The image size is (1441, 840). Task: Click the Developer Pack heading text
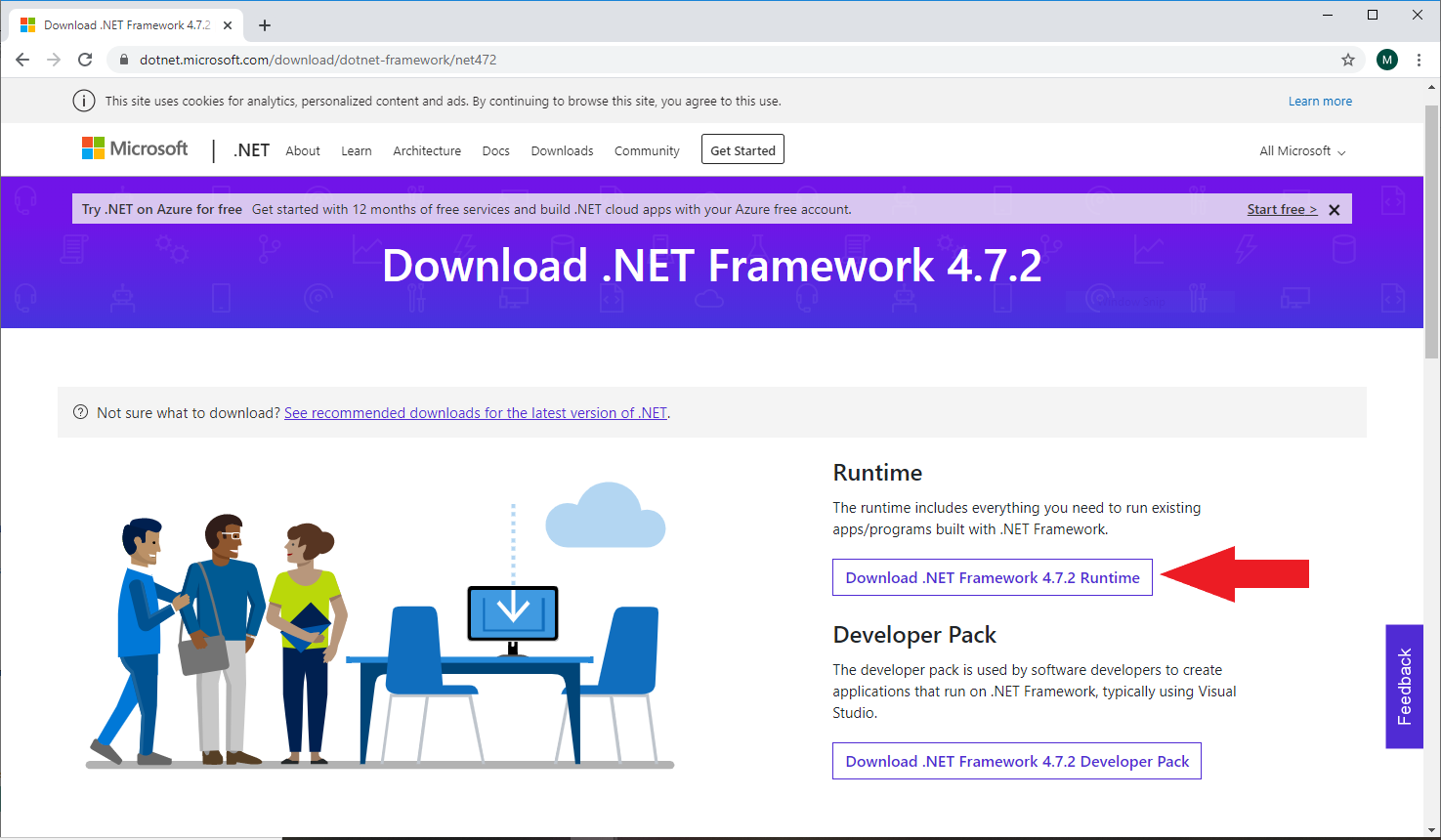coord(914,635)
